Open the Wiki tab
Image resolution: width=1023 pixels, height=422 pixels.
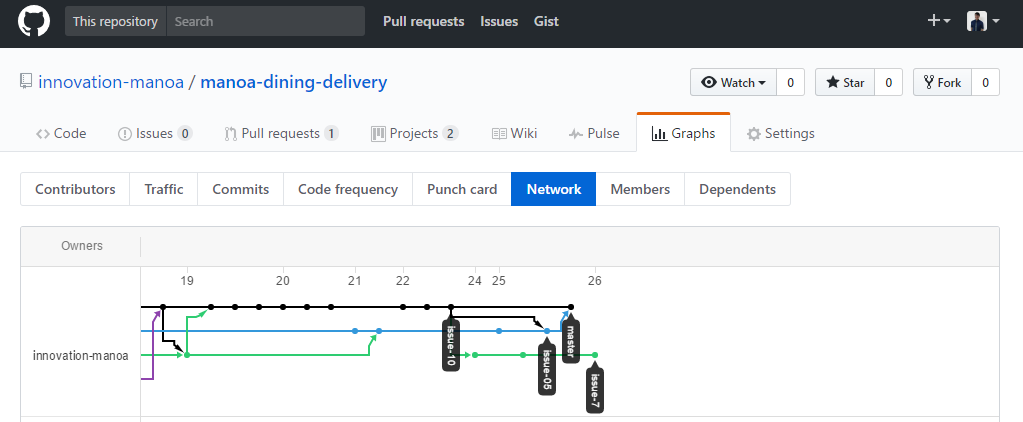click(x=514, y=133)
